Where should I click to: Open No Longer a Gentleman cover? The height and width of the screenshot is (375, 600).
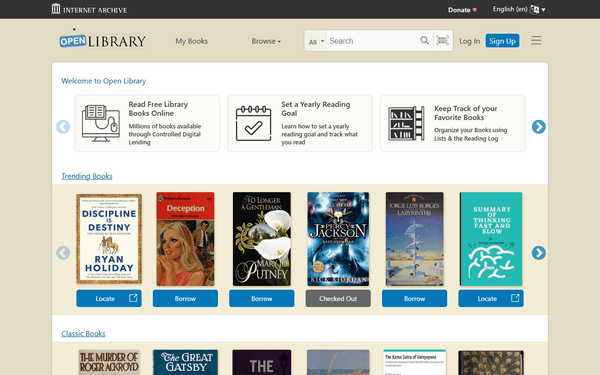[x=262, y=239]
